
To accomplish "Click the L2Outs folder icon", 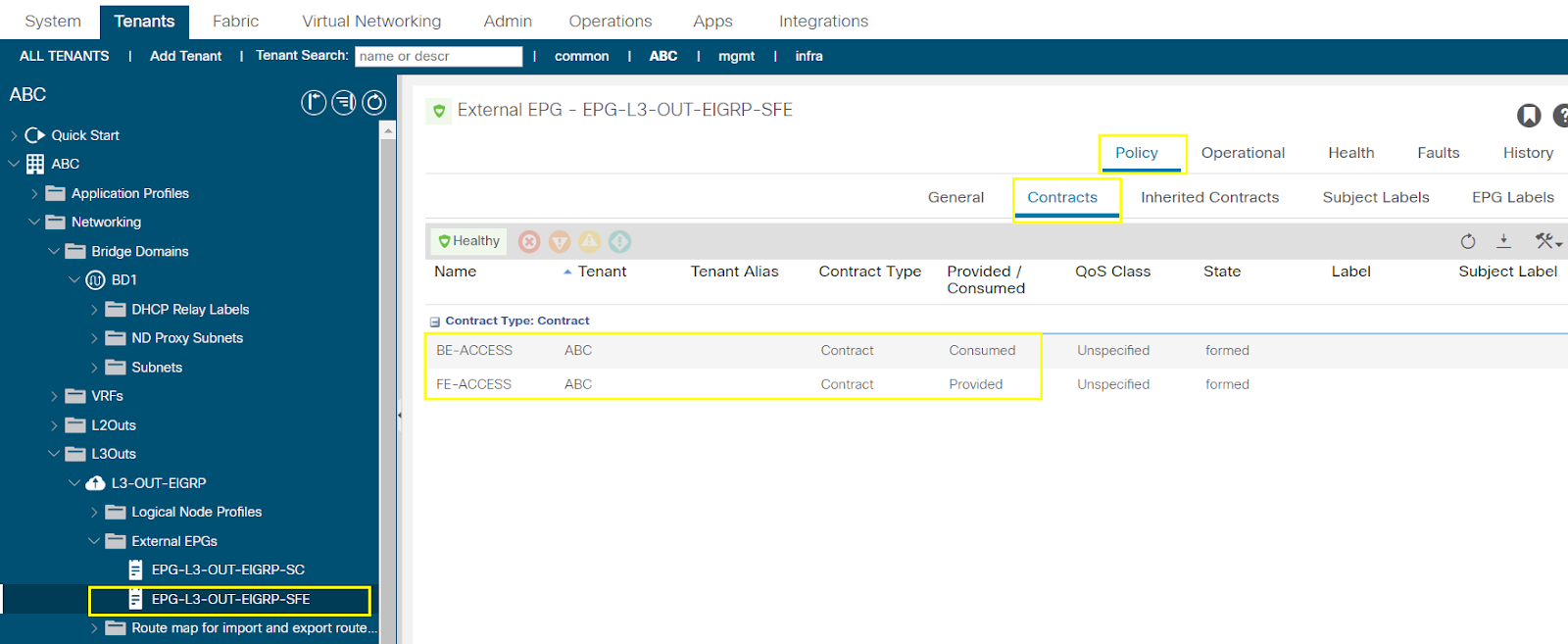I will (75, 425).
